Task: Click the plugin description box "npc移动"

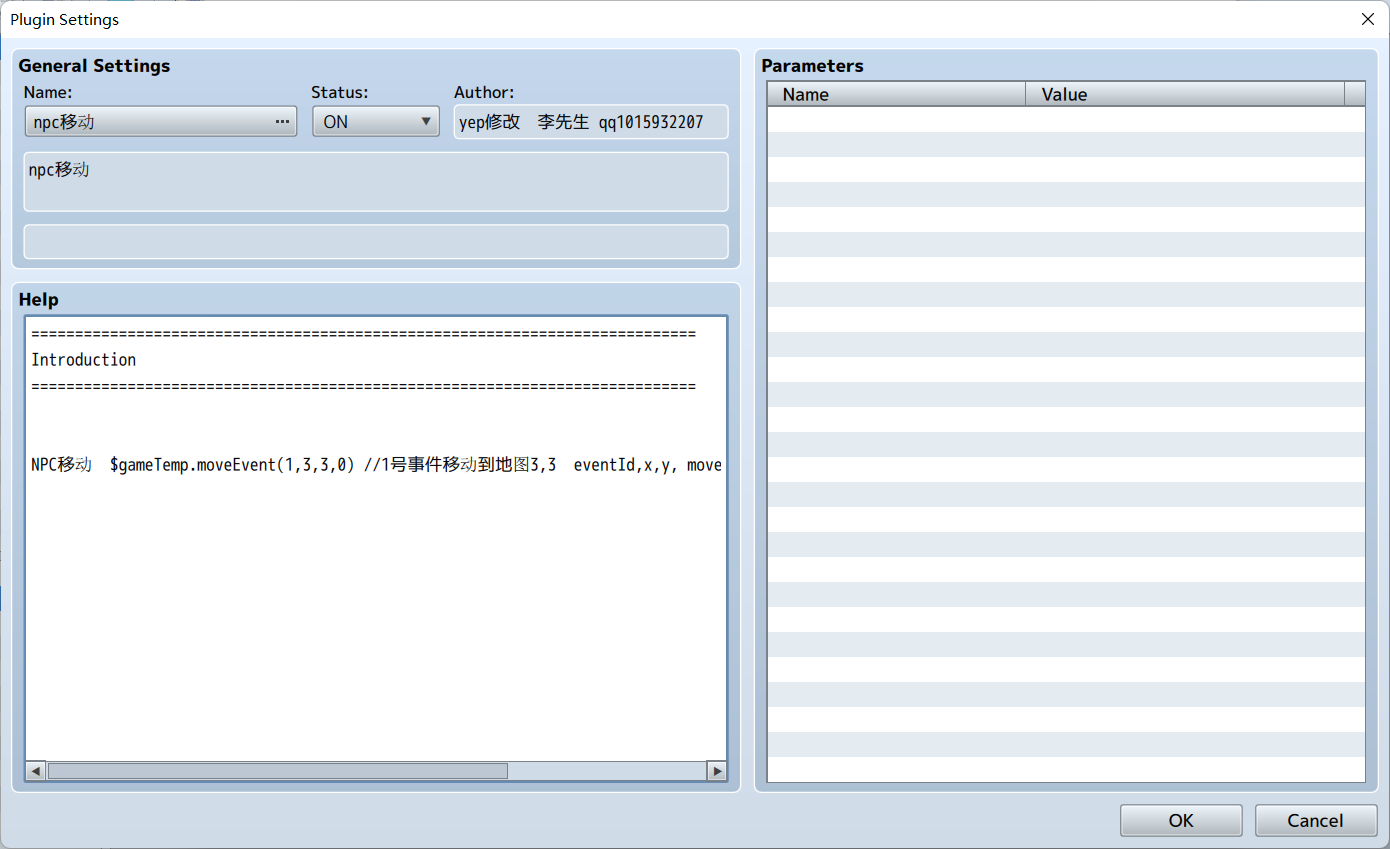Action: point(376,181)
